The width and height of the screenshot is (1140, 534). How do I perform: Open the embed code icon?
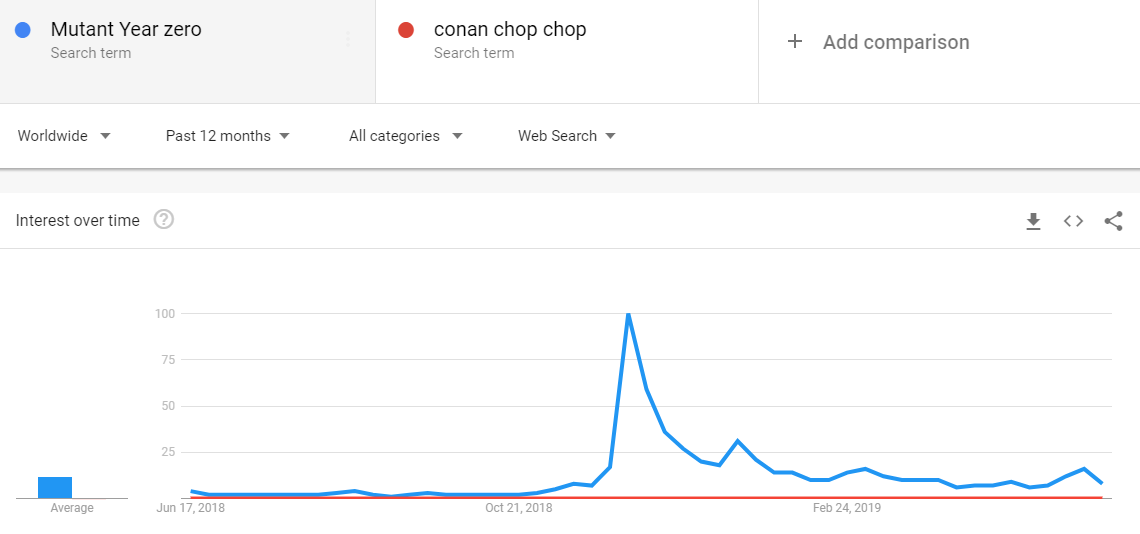pyautogui.click(x=1073, y=221)
